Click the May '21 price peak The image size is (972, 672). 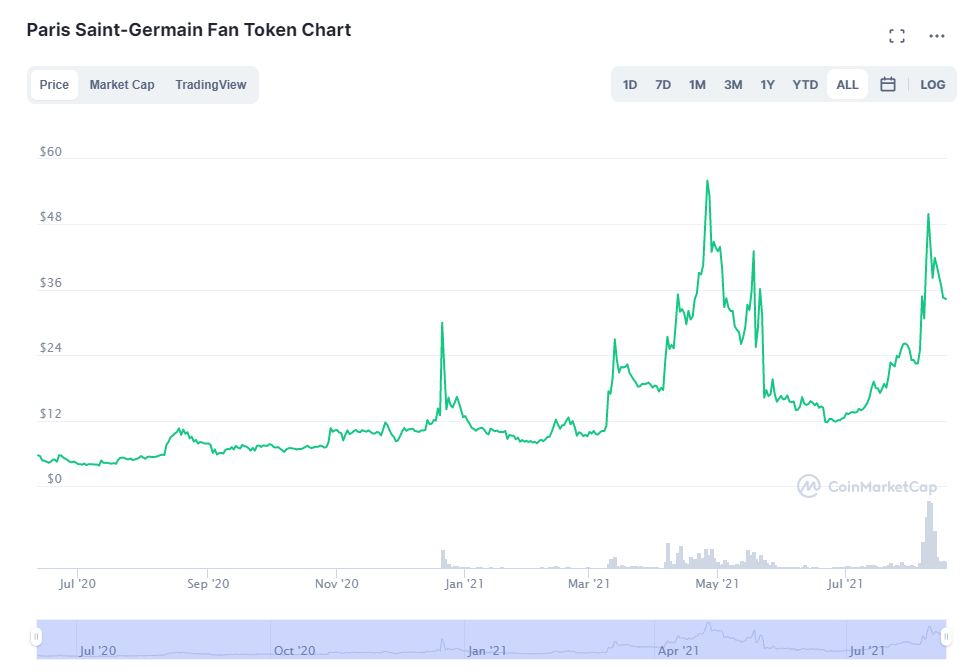tap(707, 182)
